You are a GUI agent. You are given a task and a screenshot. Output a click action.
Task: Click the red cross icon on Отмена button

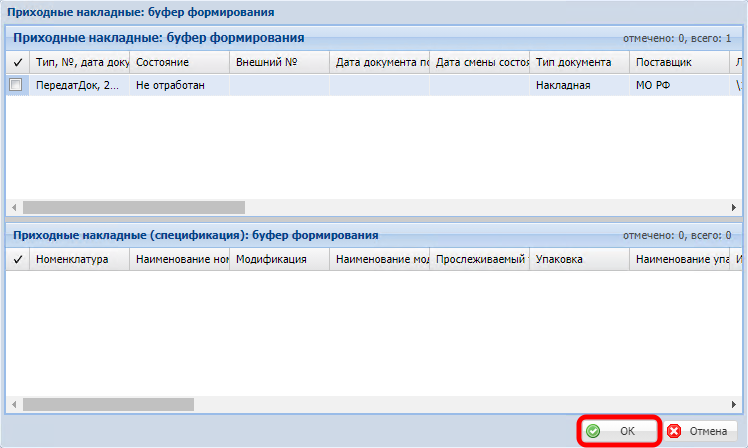click(674, 431)
